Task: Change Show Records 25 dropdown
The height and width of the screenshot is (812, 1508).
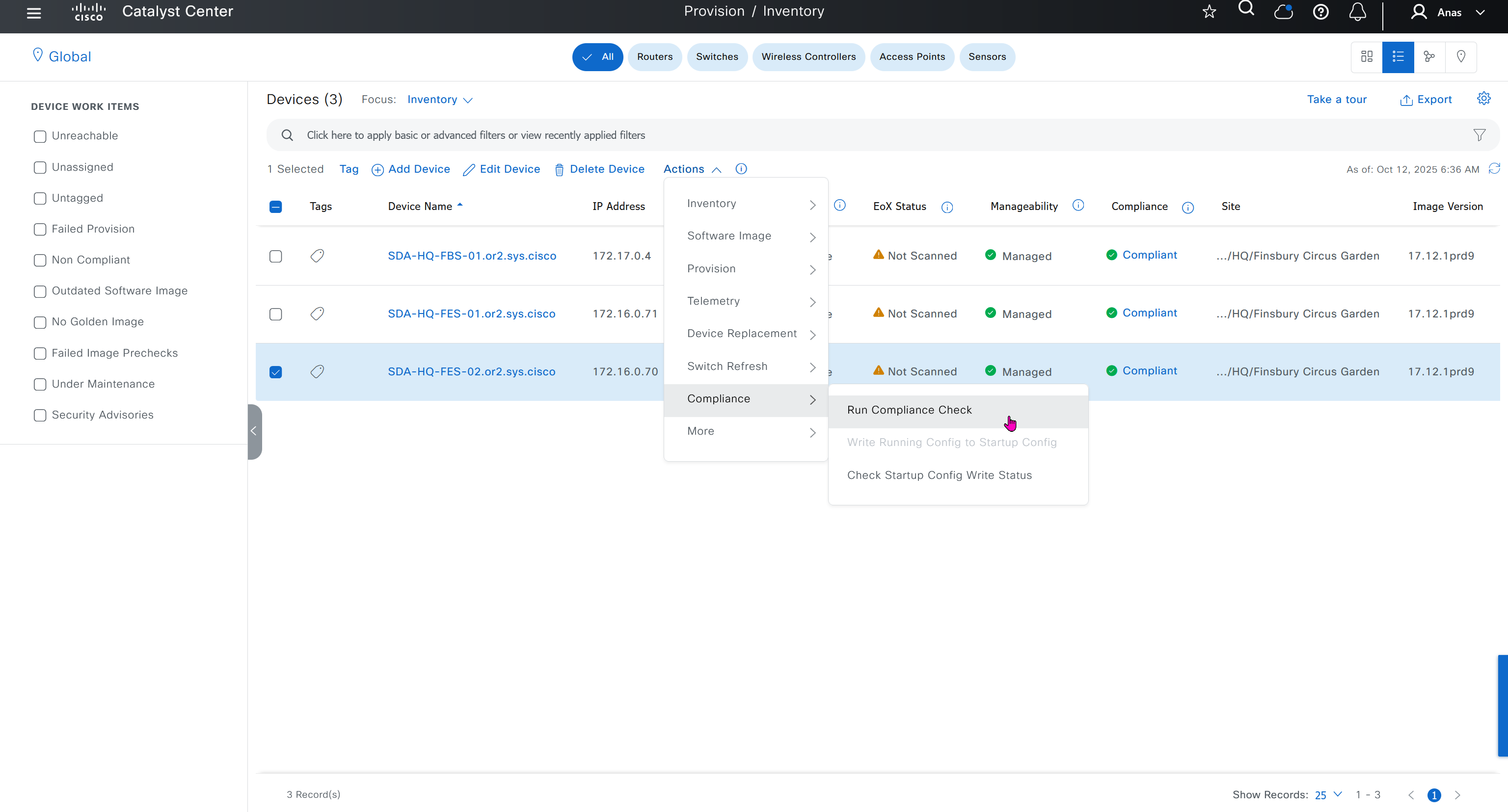Action: click(x=1328, y=794)
